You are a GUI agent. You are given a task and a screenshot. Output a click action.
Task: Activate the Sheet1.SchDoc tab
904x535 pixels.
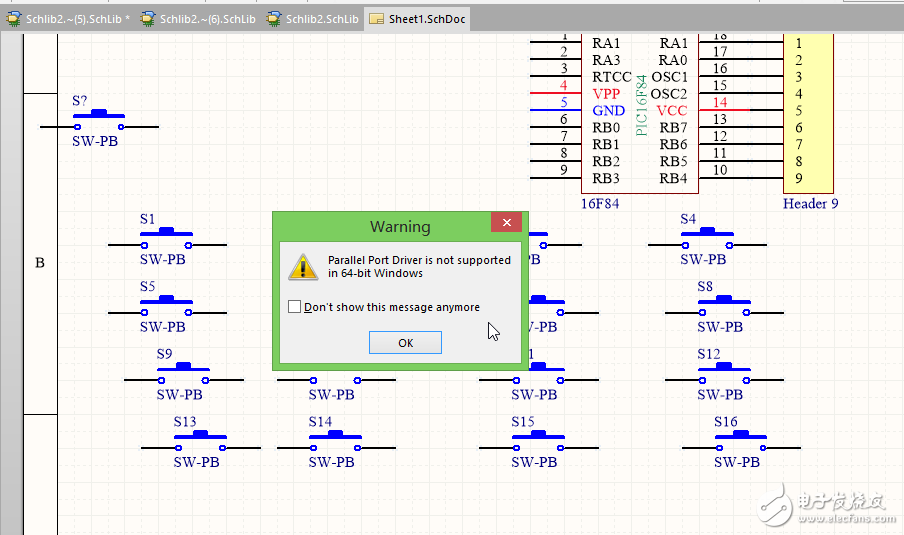click(x=417, y=19)
